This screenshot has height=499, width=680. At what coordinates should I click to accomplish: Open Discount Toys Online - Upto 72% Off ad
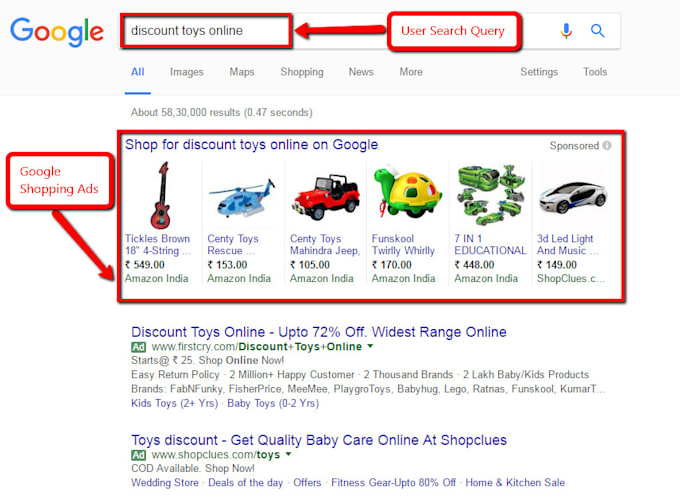point(319,332)
